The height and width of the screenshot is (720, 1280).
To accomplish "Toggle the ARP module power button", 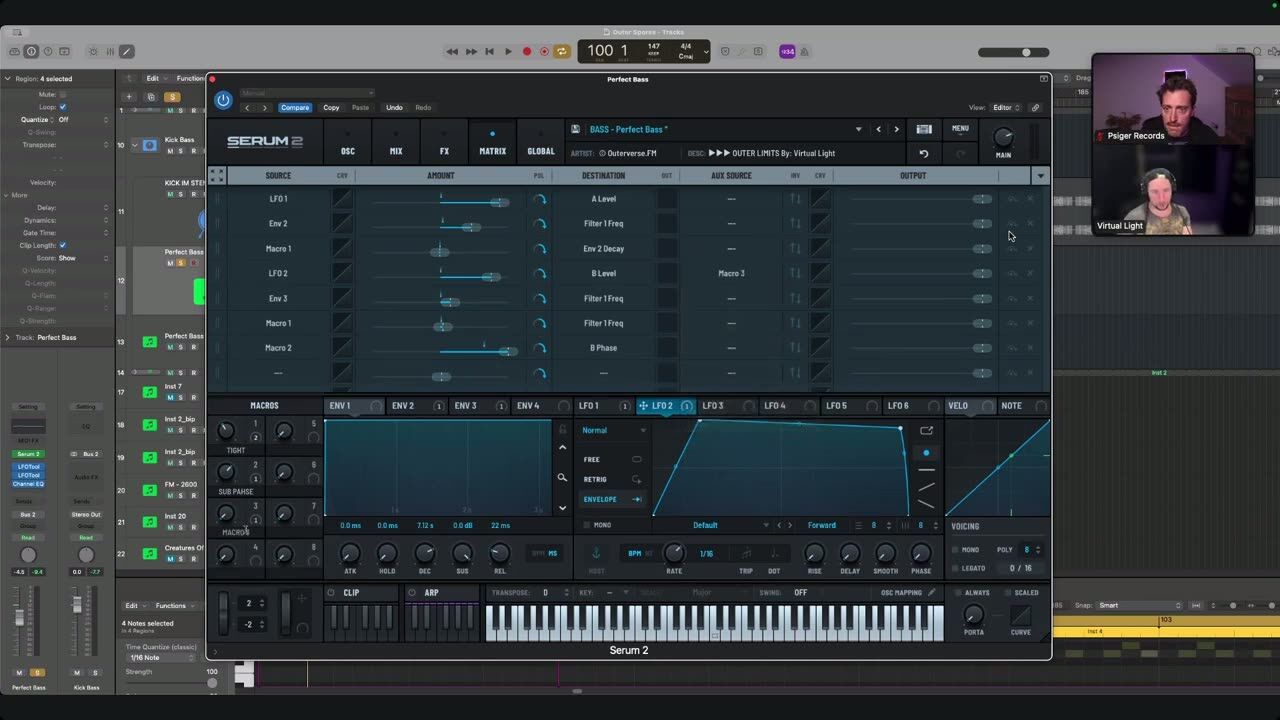I will [412, 592].
